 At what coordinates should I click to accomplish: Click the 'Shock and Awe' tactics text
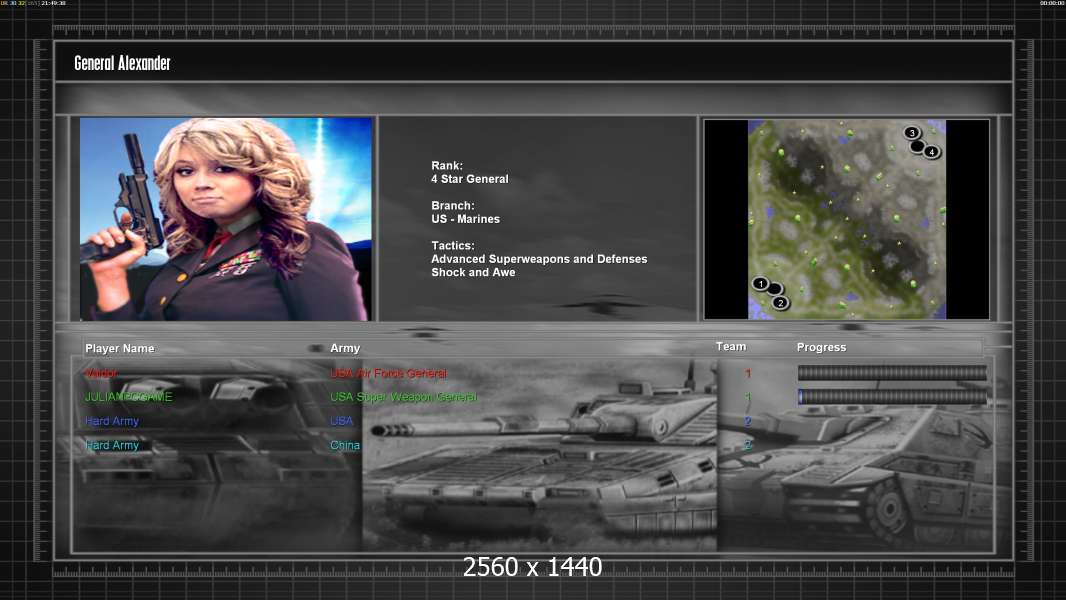(473, 272)
